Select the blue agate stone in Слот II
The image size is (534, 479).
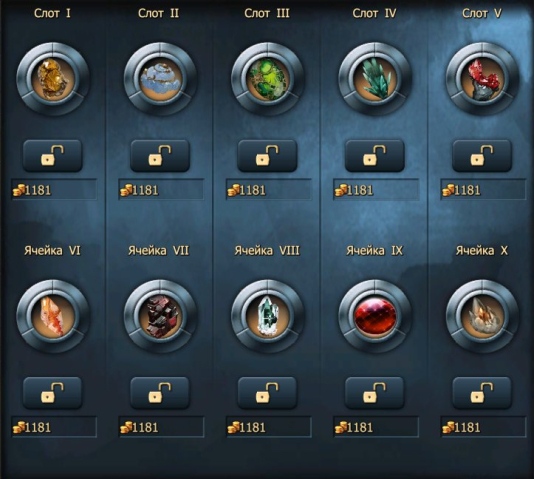tap(160, 79)
